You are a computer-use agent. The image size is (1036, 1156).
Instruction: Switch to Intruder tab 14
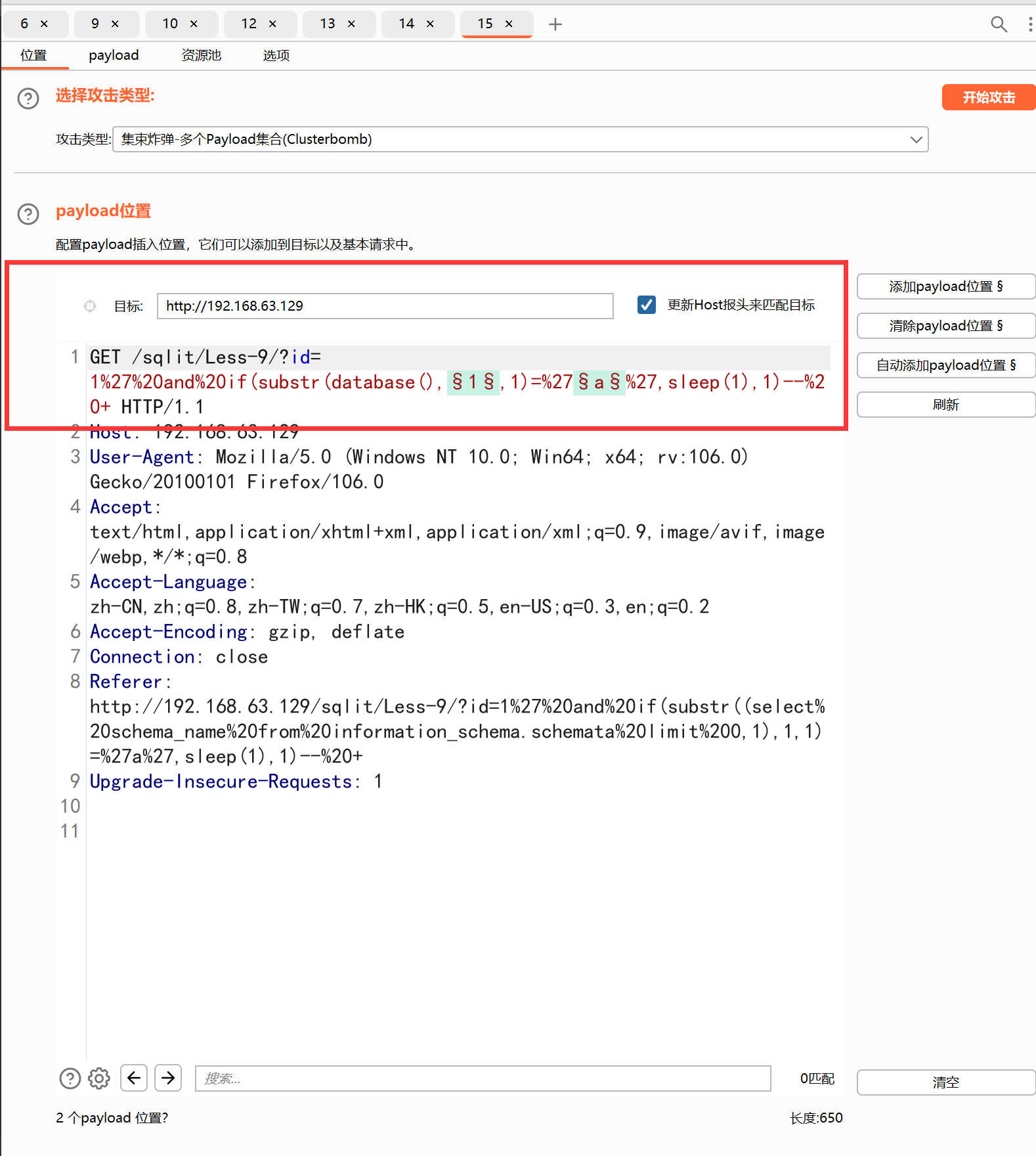pyautogui.click(x=406, y=24)
